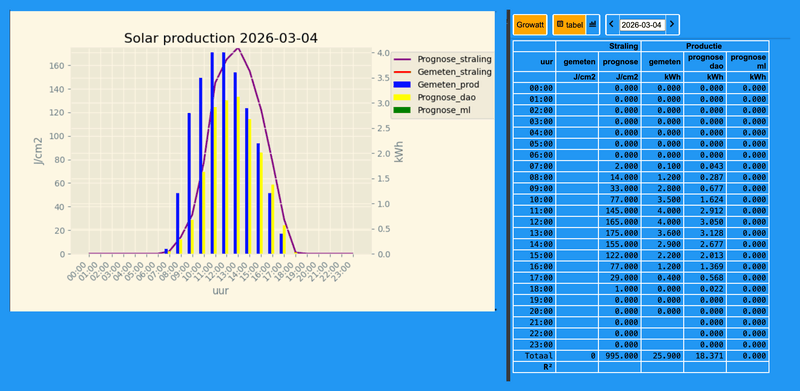Click Gemeten_prod blue swatch in legend
Viewport: 800px width, 391px height.
(x=403, y=84)
